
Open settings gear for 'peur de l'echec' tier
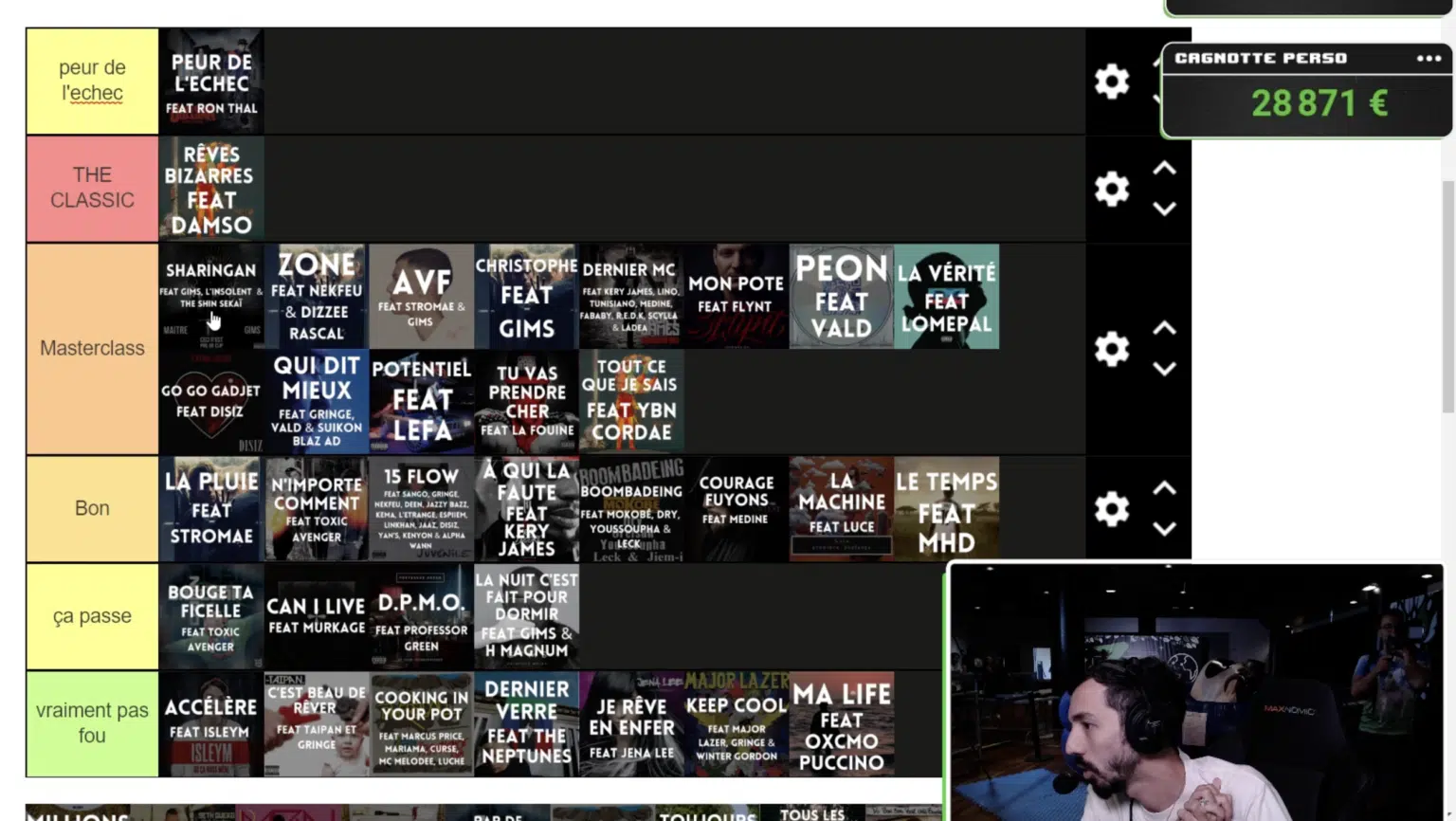click(1111, 82)
